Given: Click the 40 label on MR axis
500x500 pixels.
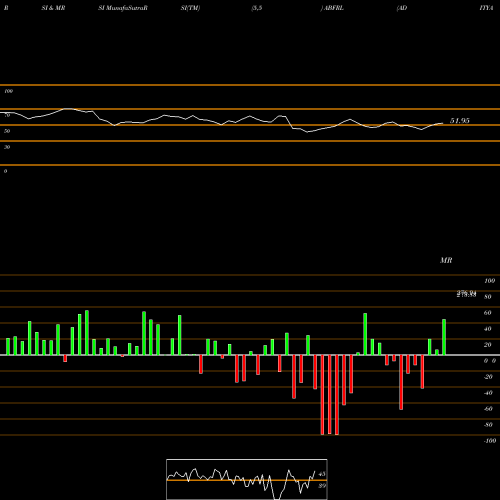Looking at the screenshot, I should tap(488, 329).
